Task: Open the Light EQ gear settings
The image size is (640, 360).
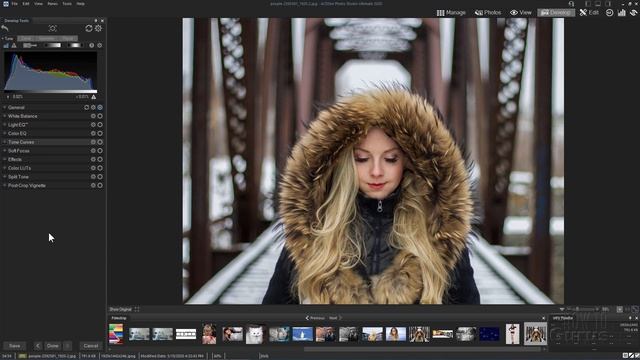Action: point(93,124)
